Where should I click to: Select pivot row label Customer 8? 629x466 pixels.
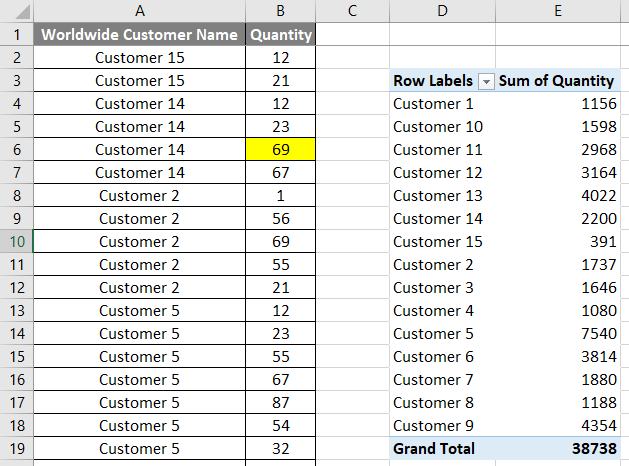(x=442, y=403)
